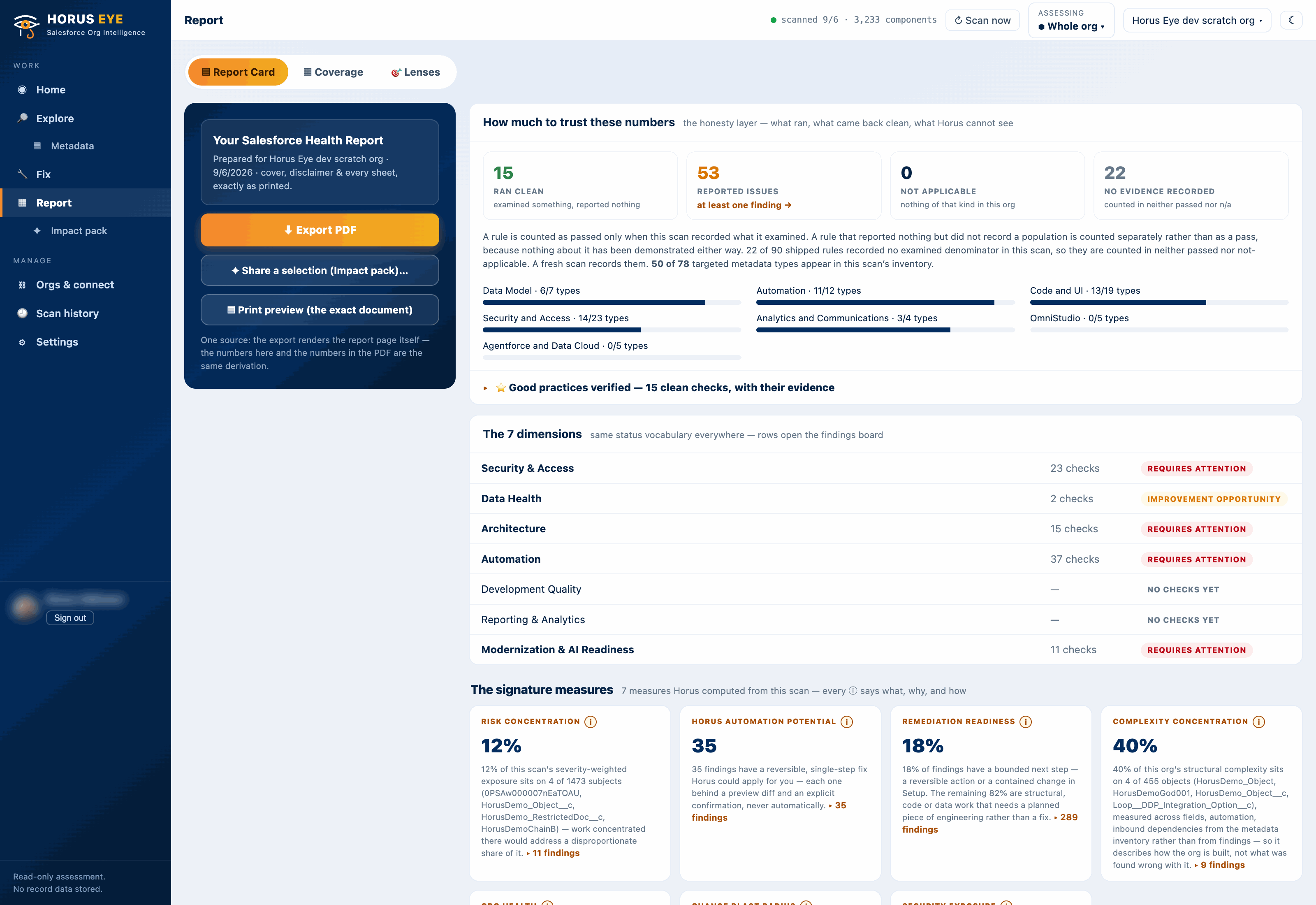Open the Explore section
Viewport: 1316px width, 905px height.
tap(86, 118)
